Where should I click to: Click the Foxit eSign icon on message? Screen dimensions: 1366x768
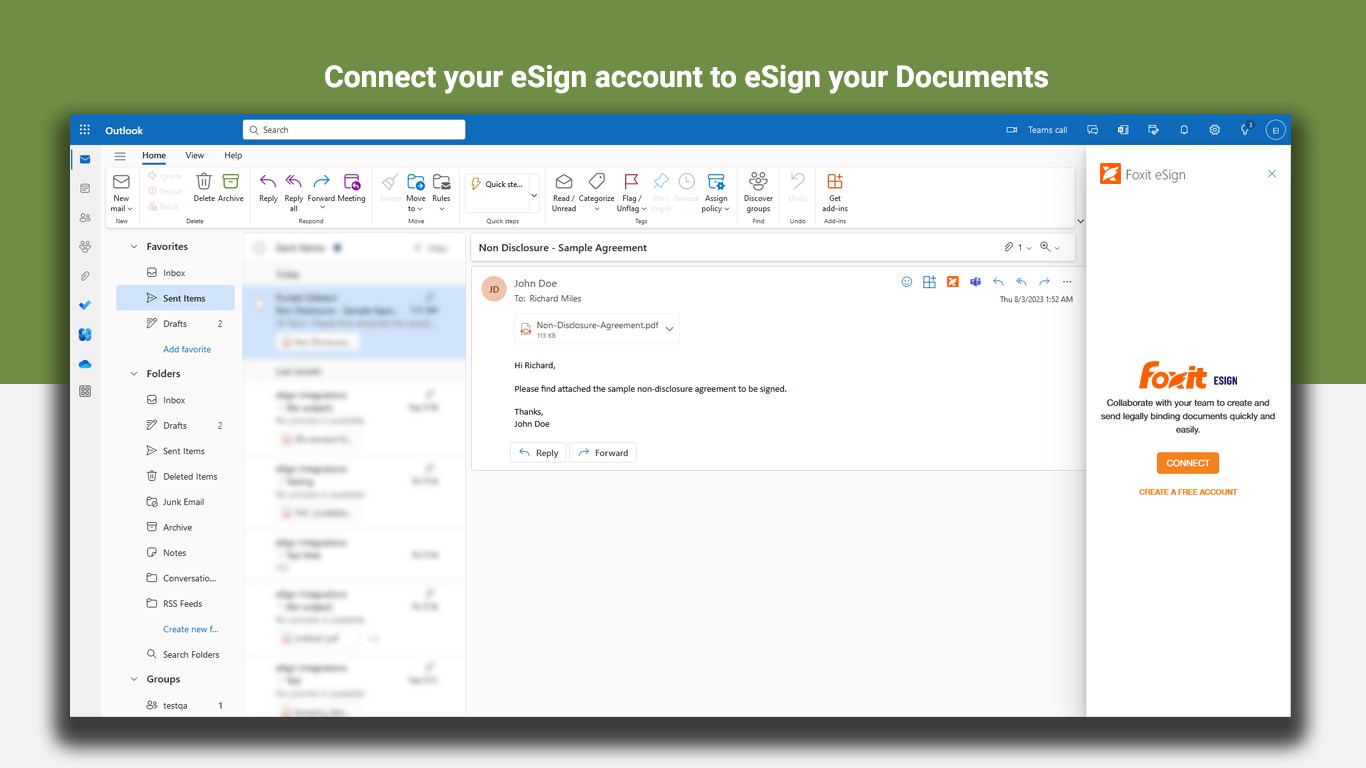953,282
